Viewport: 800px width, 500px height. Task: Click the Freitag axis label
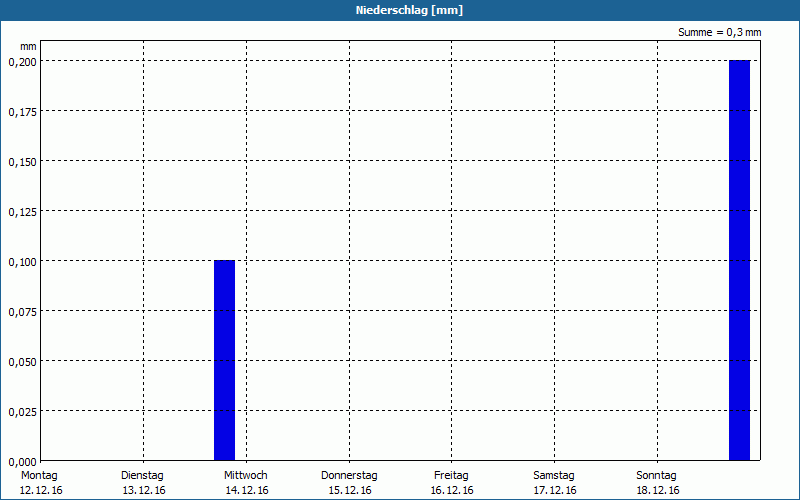coord(451,475)
